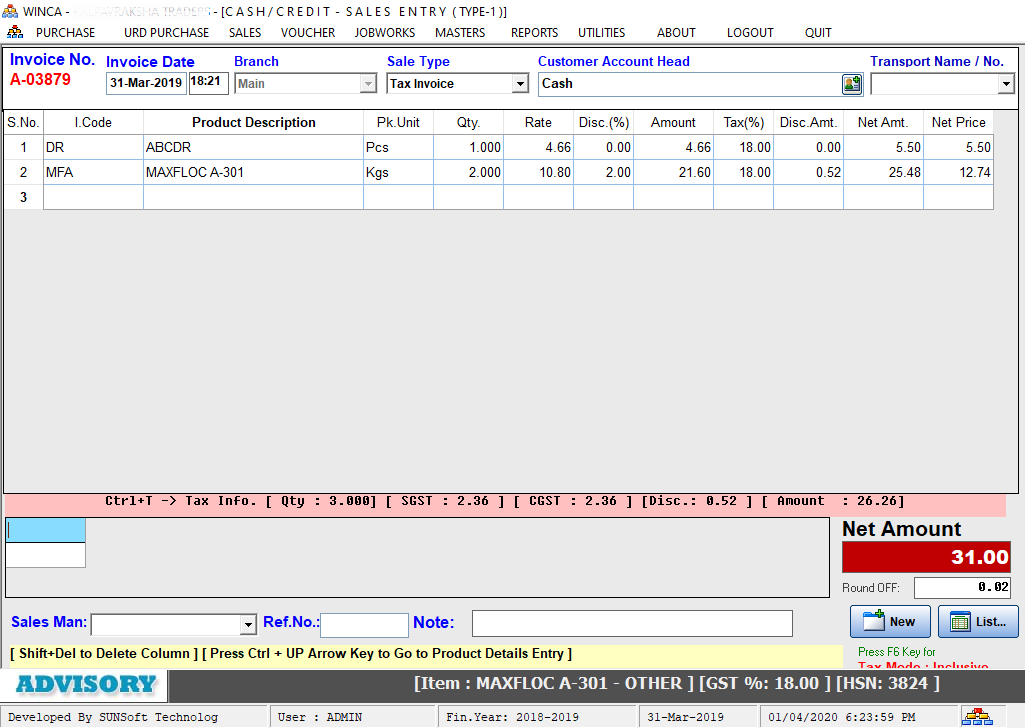Click the customer lookup icon beside Cash
Screen dimensions: 1025x728
coord(851,84)
